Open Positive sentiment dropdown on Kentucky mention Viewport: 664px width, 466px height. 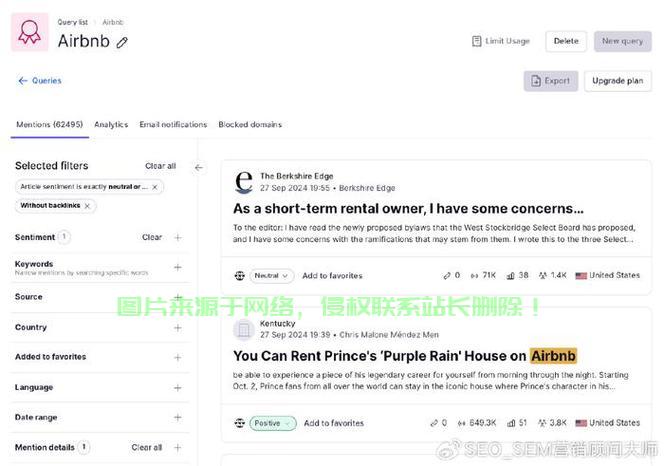273,423
